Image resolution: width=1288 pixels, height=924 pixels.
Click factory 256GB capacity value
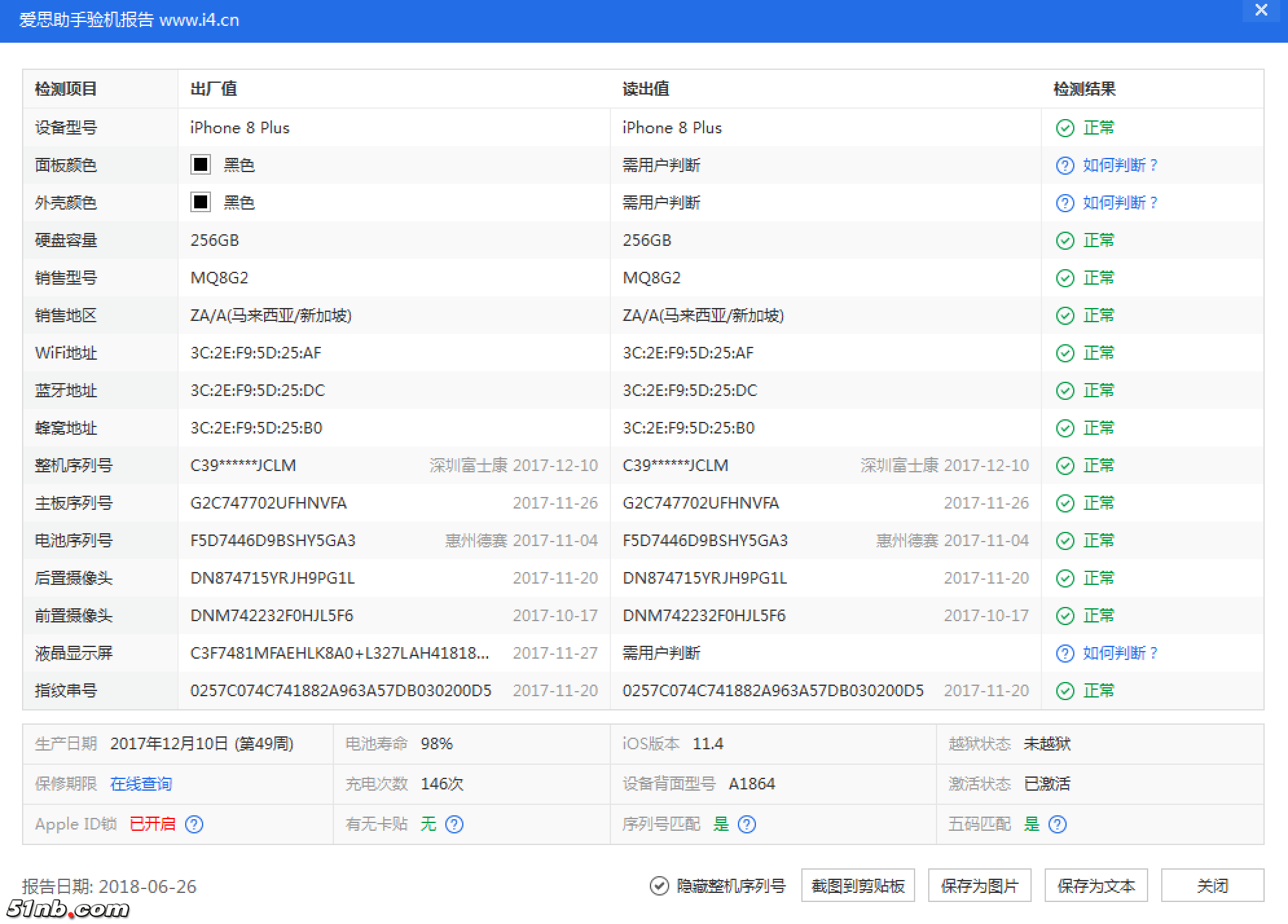click(215, 241)
